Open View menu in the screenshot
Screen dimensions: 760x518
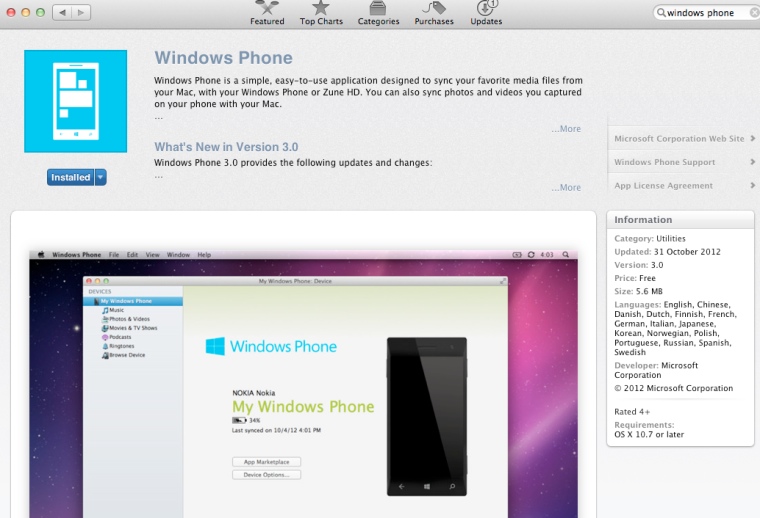point(153,255)
